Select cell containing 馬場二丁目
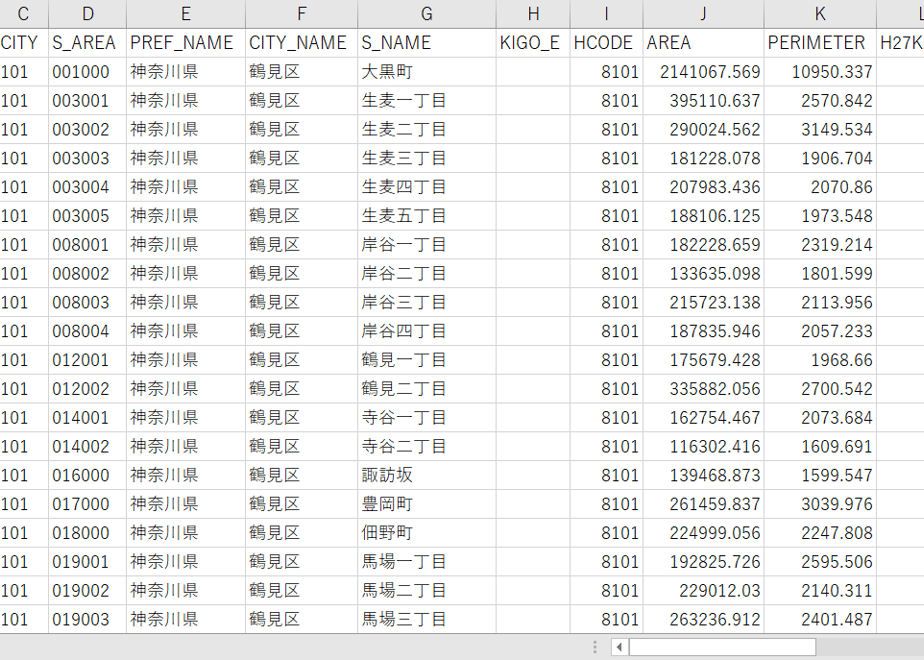The height and width of the screenshot is (660, 924). (427, 592)
